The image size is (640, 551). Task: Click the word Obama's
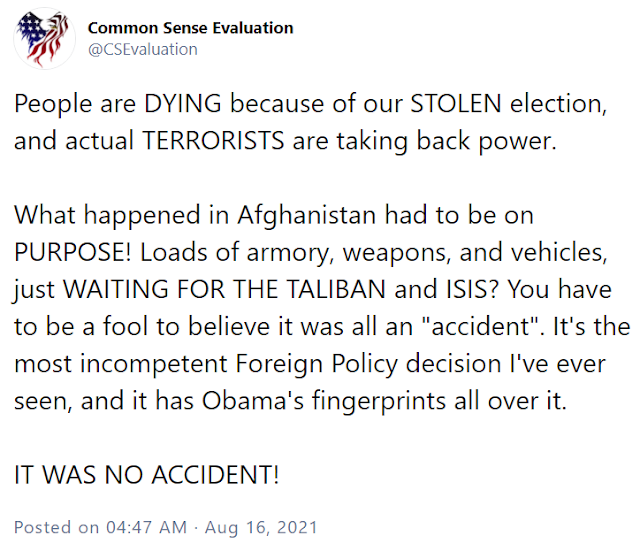253,401
